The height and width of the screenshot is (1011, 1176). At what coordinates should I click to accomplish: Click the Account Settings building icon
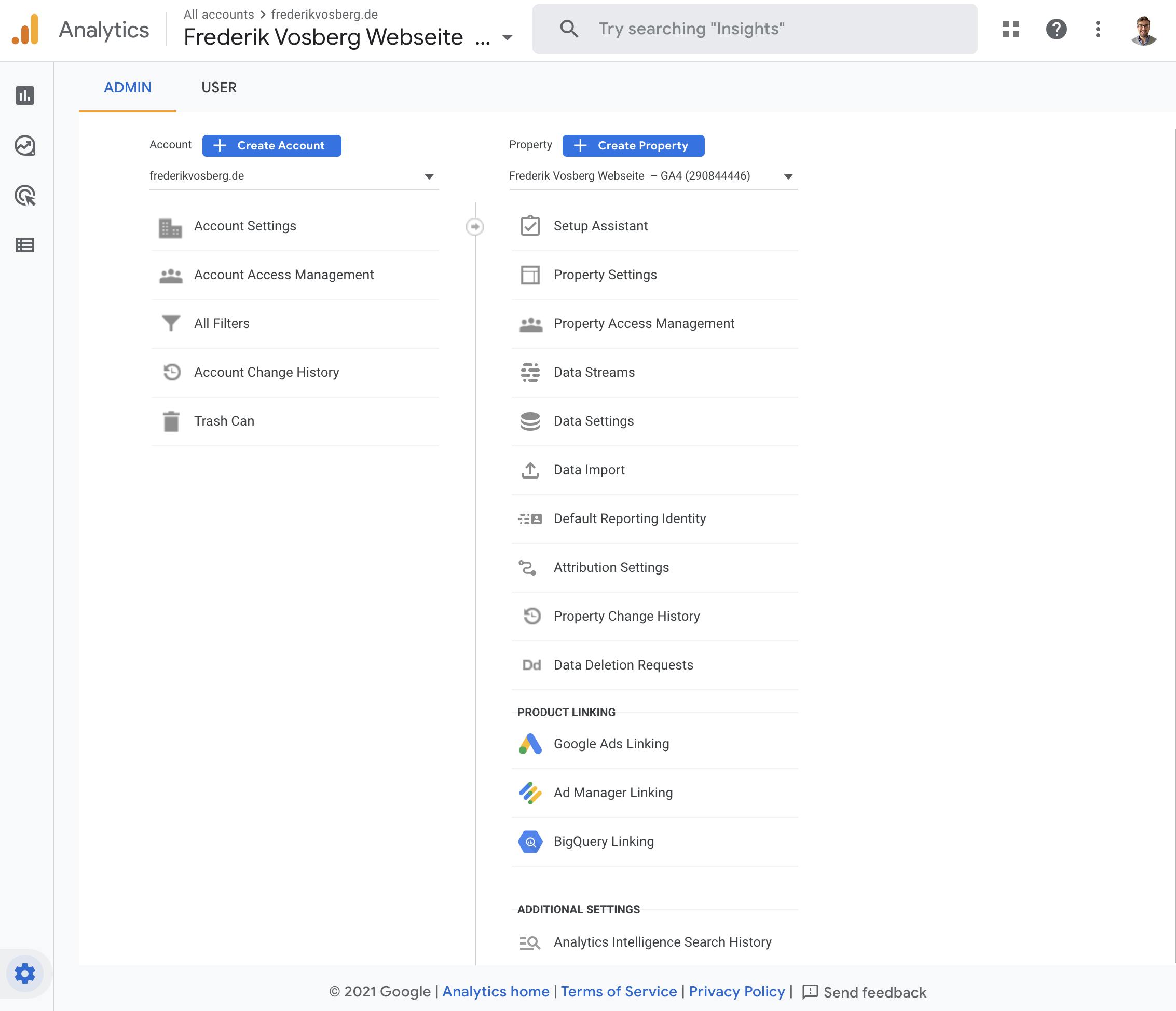pyautogui.click(x=170, y=228)
